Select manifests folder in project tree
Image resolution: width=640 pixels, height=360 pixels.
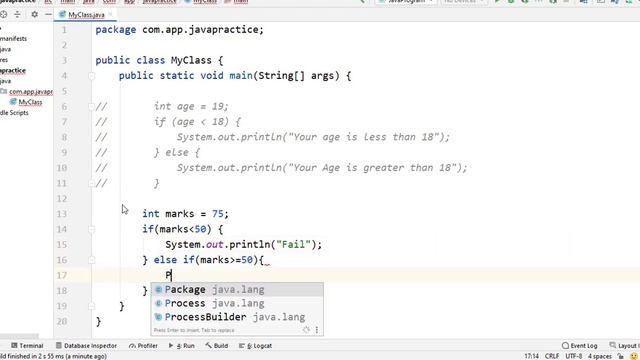point(13,39)
